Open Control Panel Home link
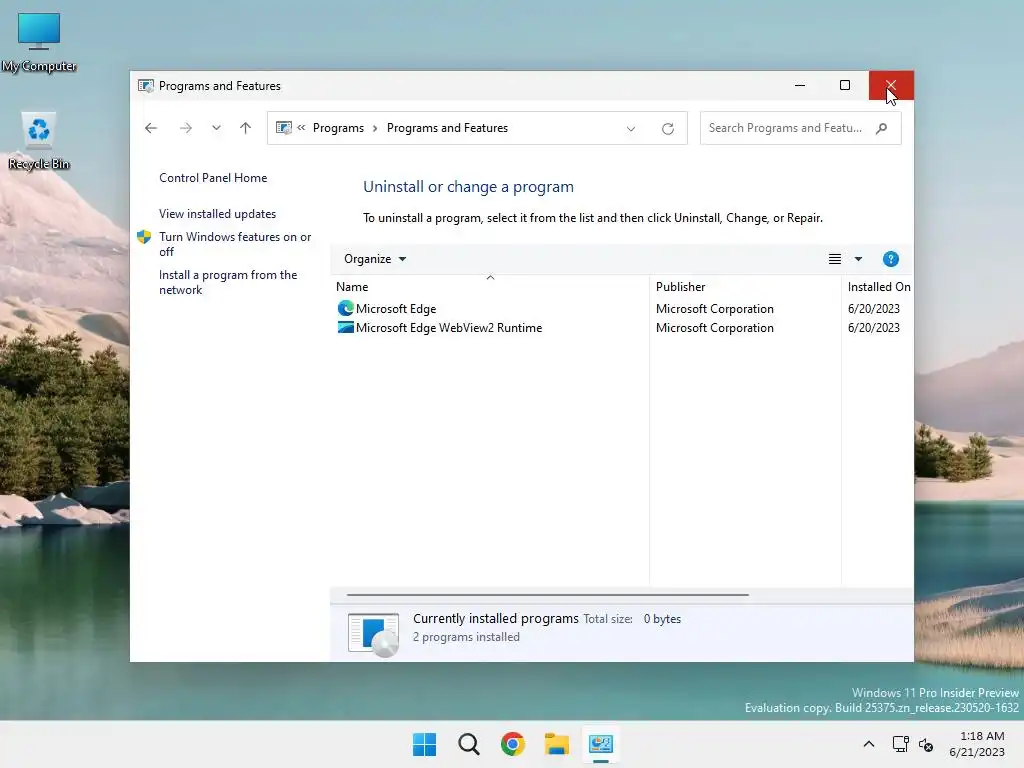1024x768 pixels. pyautogui.click(x=213, y=178)
